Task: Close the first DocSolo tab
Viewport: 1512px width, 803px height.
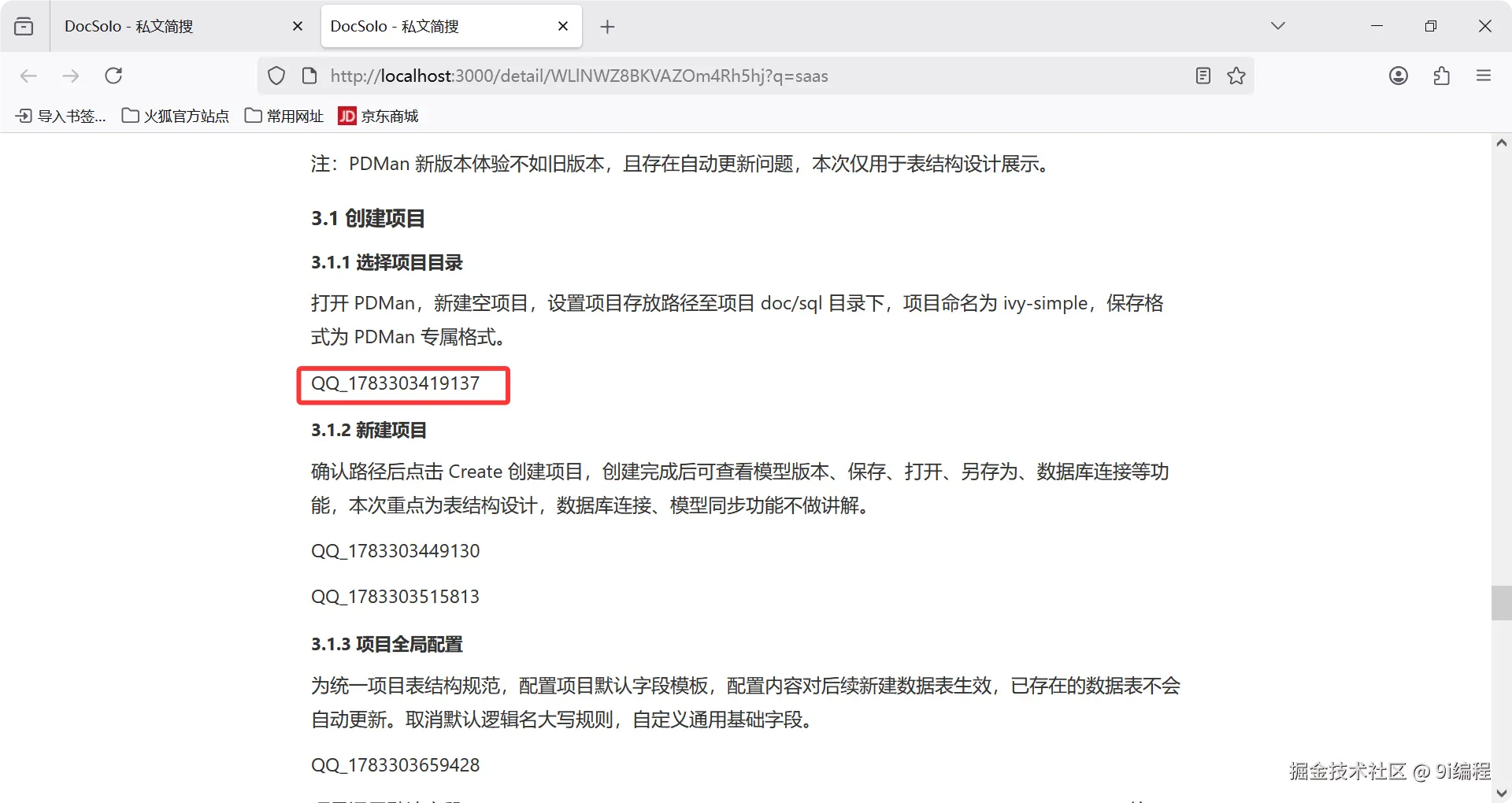Action: pyautogui.click(x=298, y=26)
